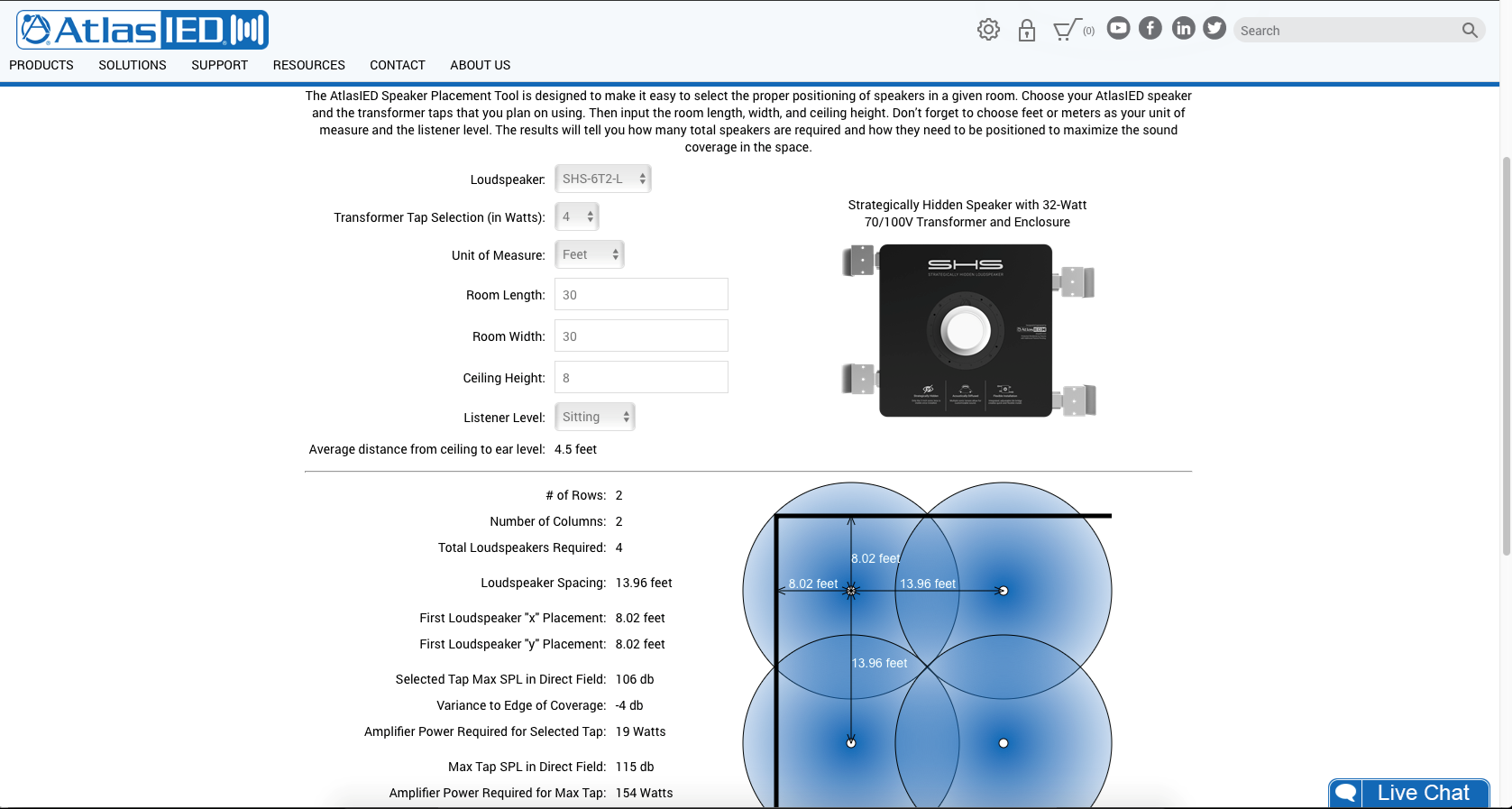
Task: Visit the LinkedIn social icon
Action: tap(1184, 28)
